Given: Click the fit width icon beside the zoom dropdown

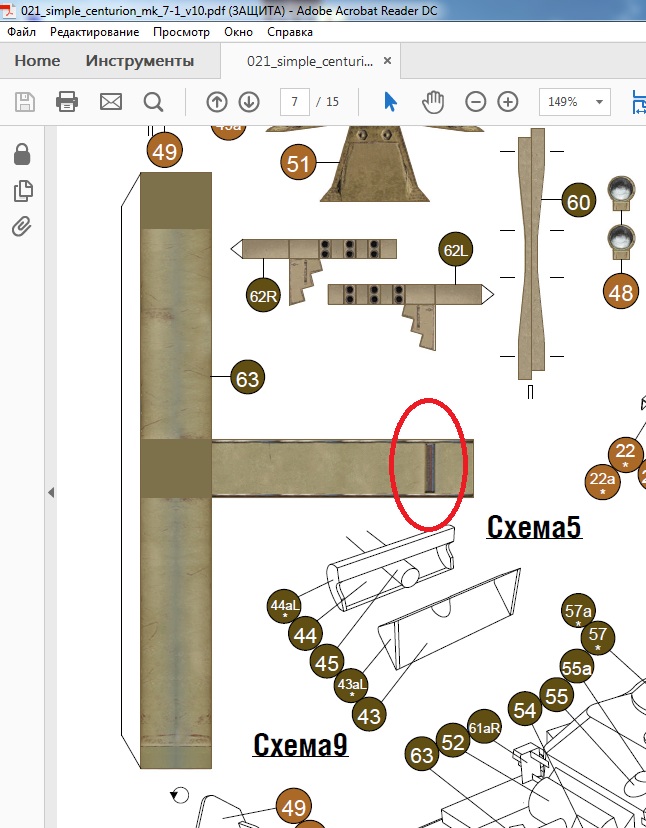Looking at the screenshot, I should (x=639, y=101).
